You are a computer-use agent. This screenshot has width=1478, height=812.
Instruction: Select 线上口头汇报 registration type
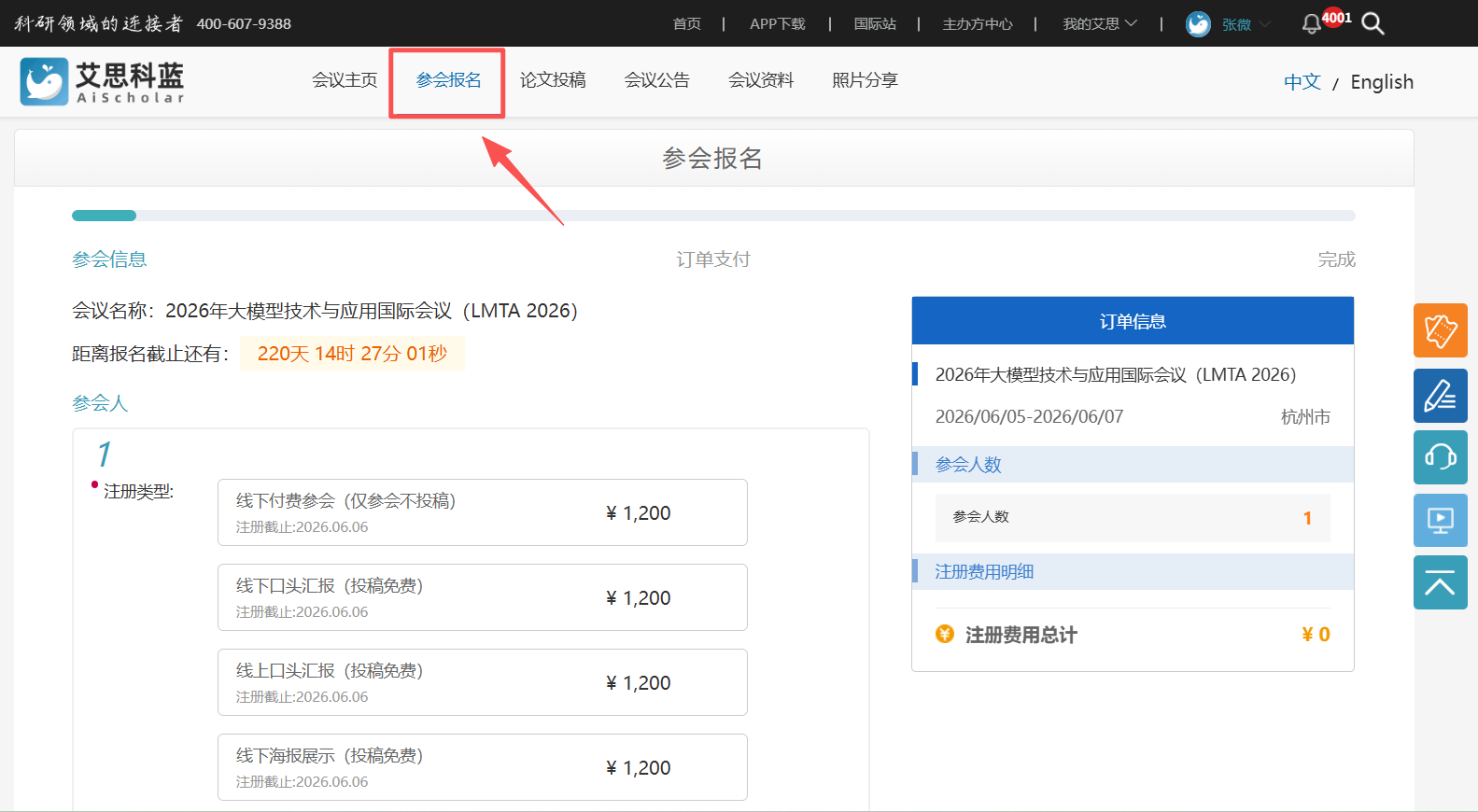[x=483, y=682]
